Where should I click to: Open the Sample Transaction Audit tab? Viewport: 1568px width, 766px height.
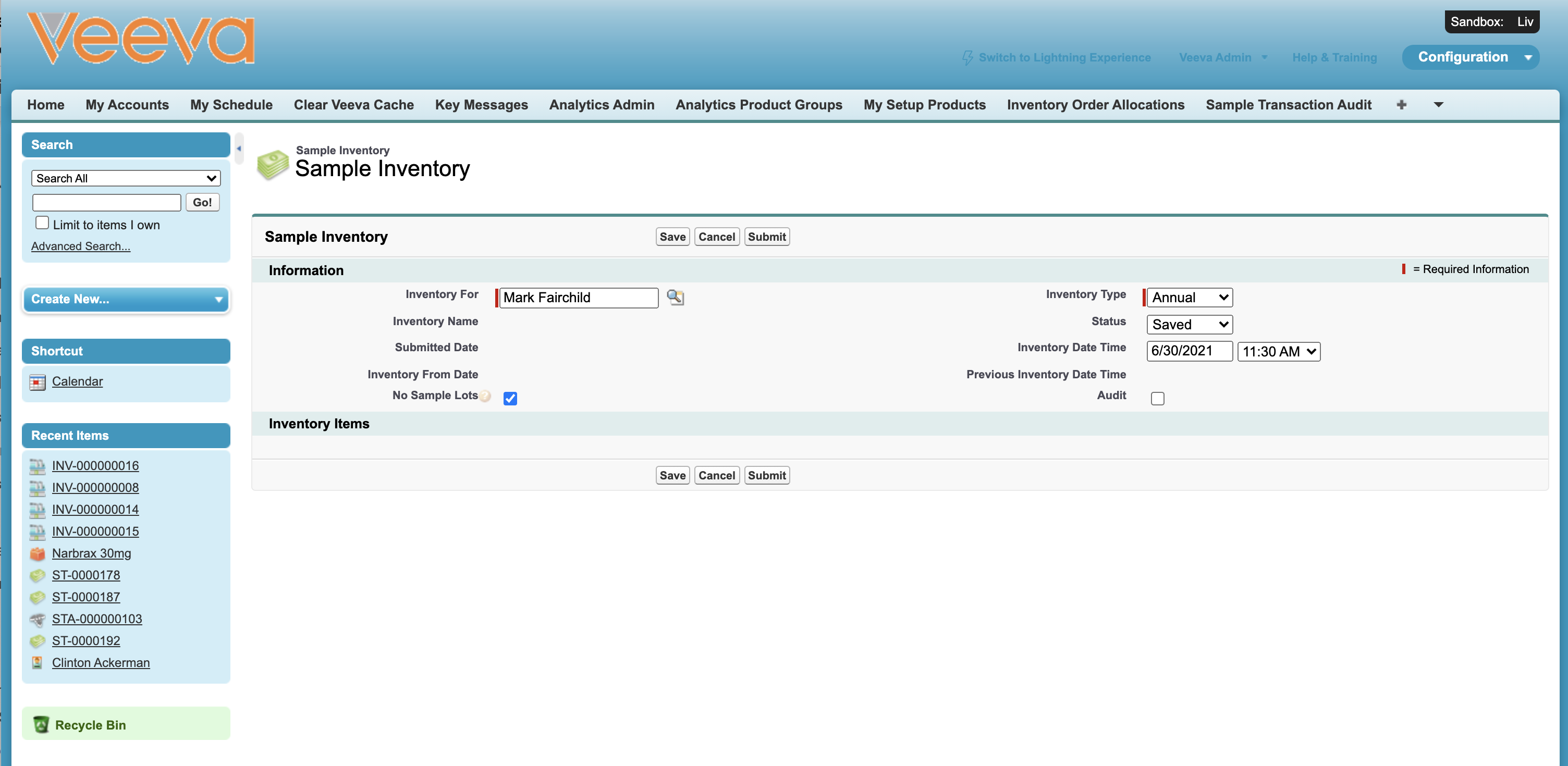[1288, 105]
